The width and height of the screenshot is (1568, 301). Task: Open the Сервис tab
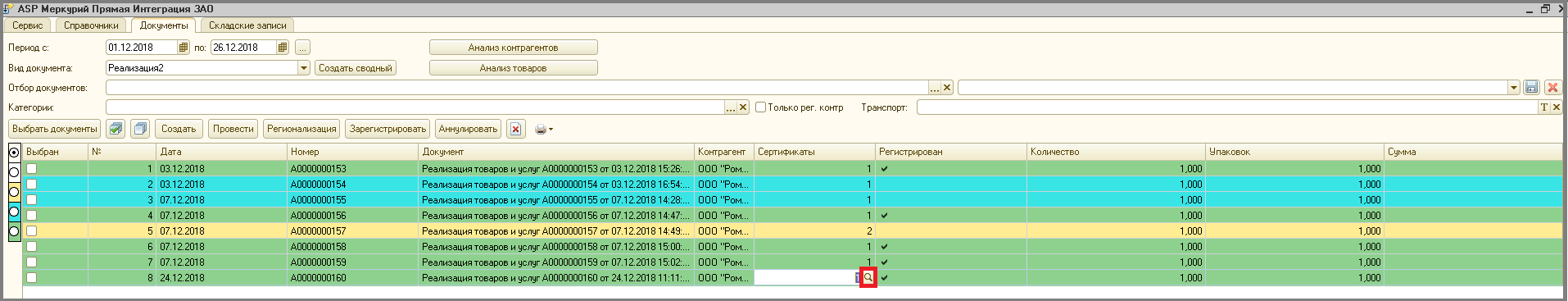[x=27, y=25]
